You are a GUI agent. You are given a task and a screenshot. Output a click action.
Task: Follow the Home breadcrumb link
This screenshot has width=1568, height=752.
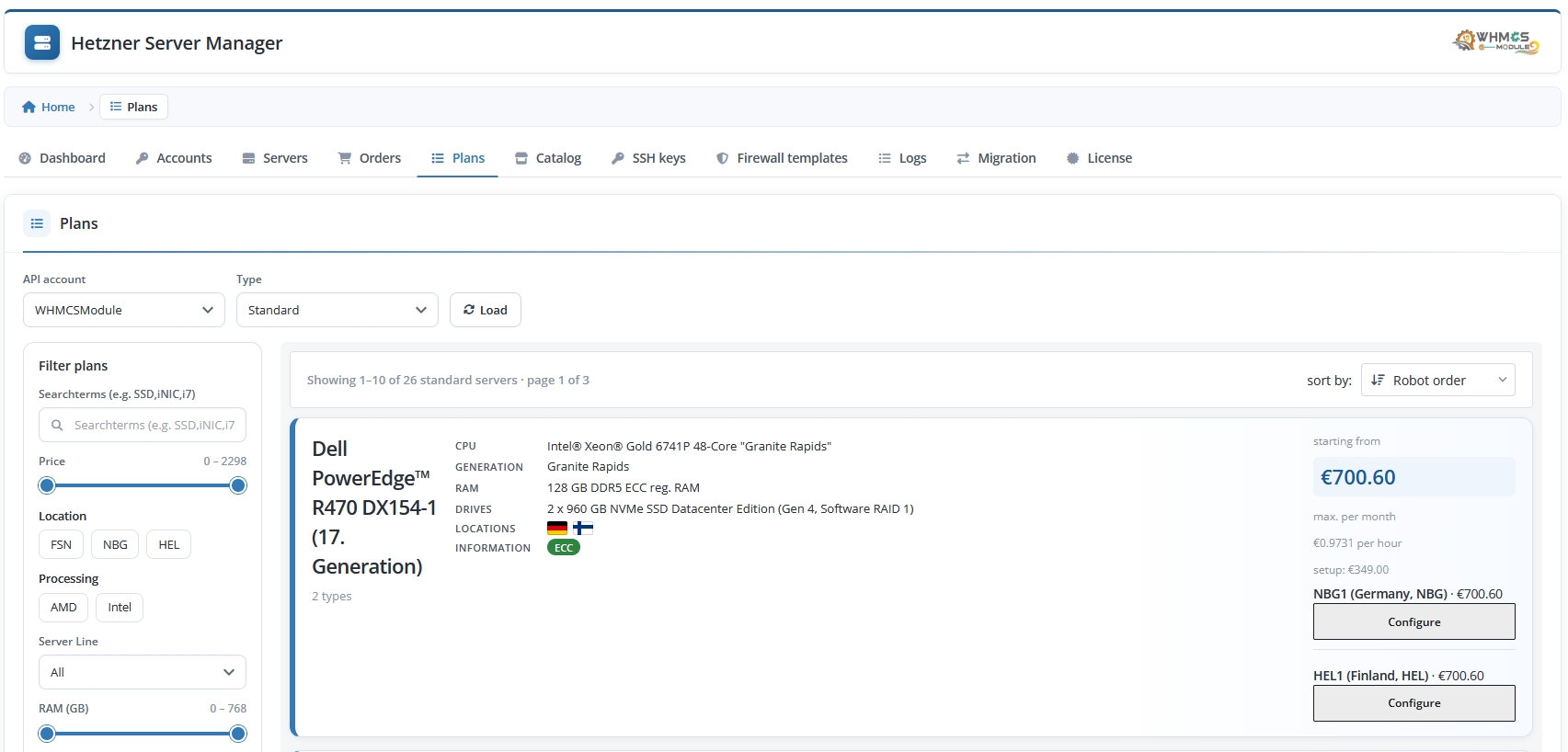point(49,107)
